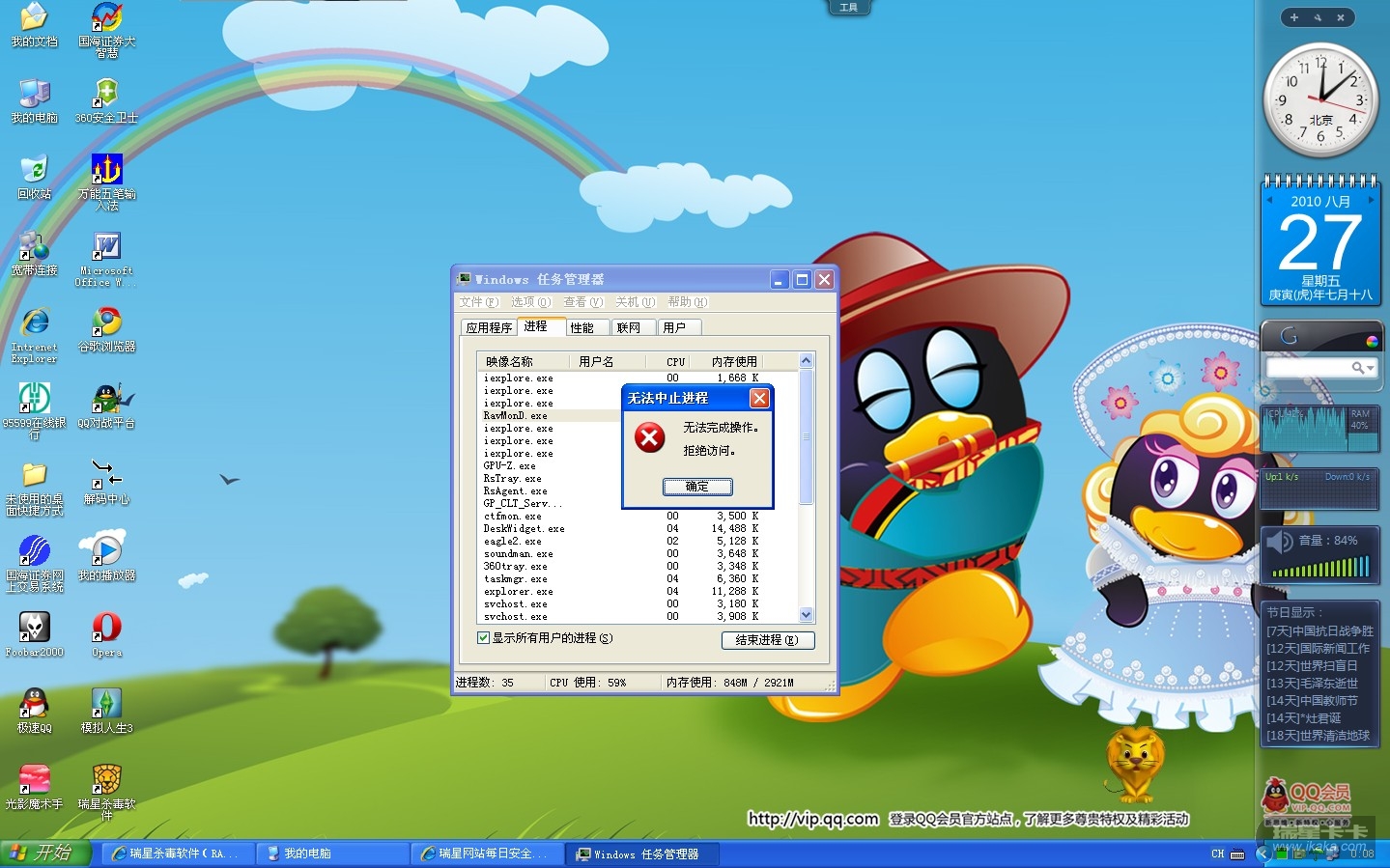Click the 回收站 recycle bin icon
The height and width of the screenshot is (868, 1390).
click(x=34, y=171)
